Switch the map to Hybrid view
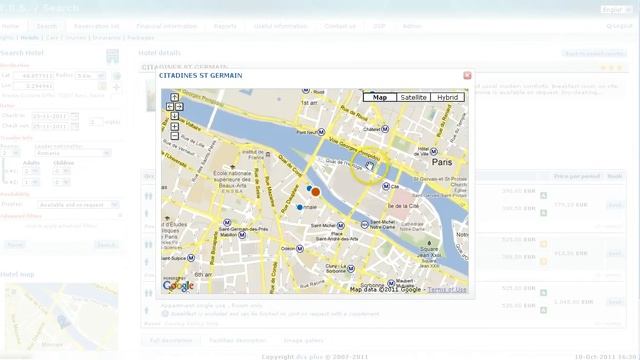This screenshot has height=360, width=640. tap(447, 97)
